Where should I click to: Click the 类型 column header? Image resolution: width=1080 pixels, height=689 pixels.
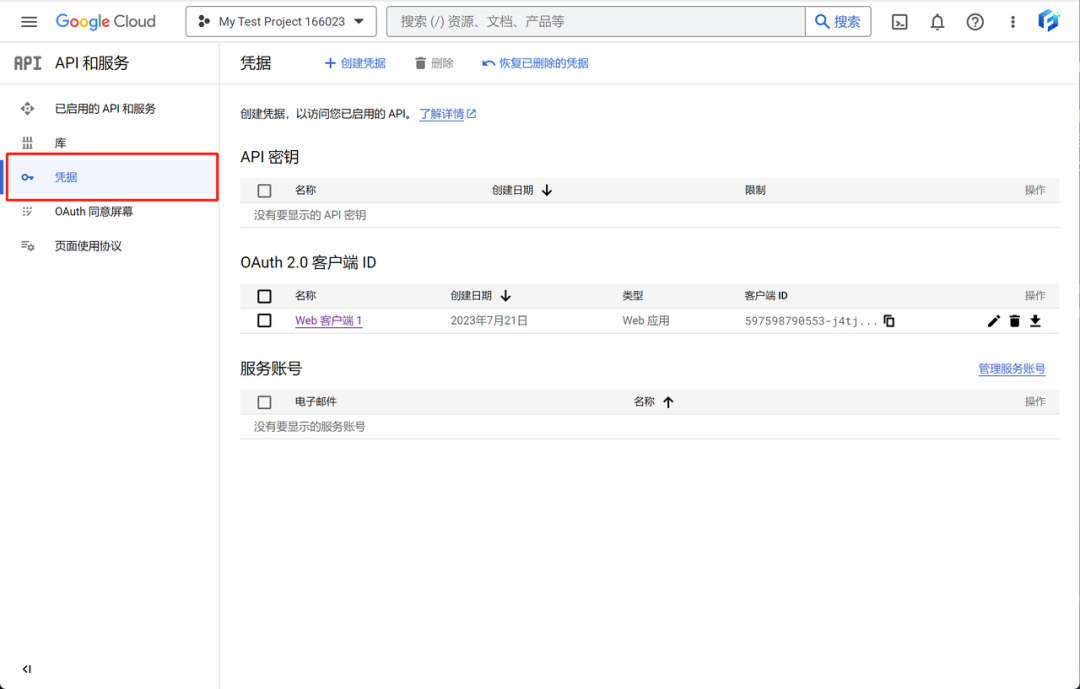633,296
